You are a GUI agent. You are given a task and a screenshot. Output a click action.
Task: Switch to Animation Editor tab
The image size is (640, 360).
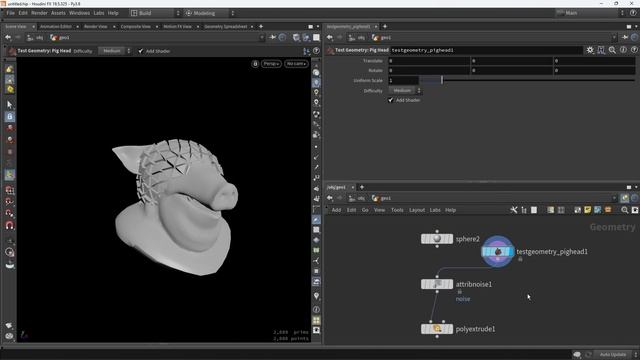[x=56, y=27]
